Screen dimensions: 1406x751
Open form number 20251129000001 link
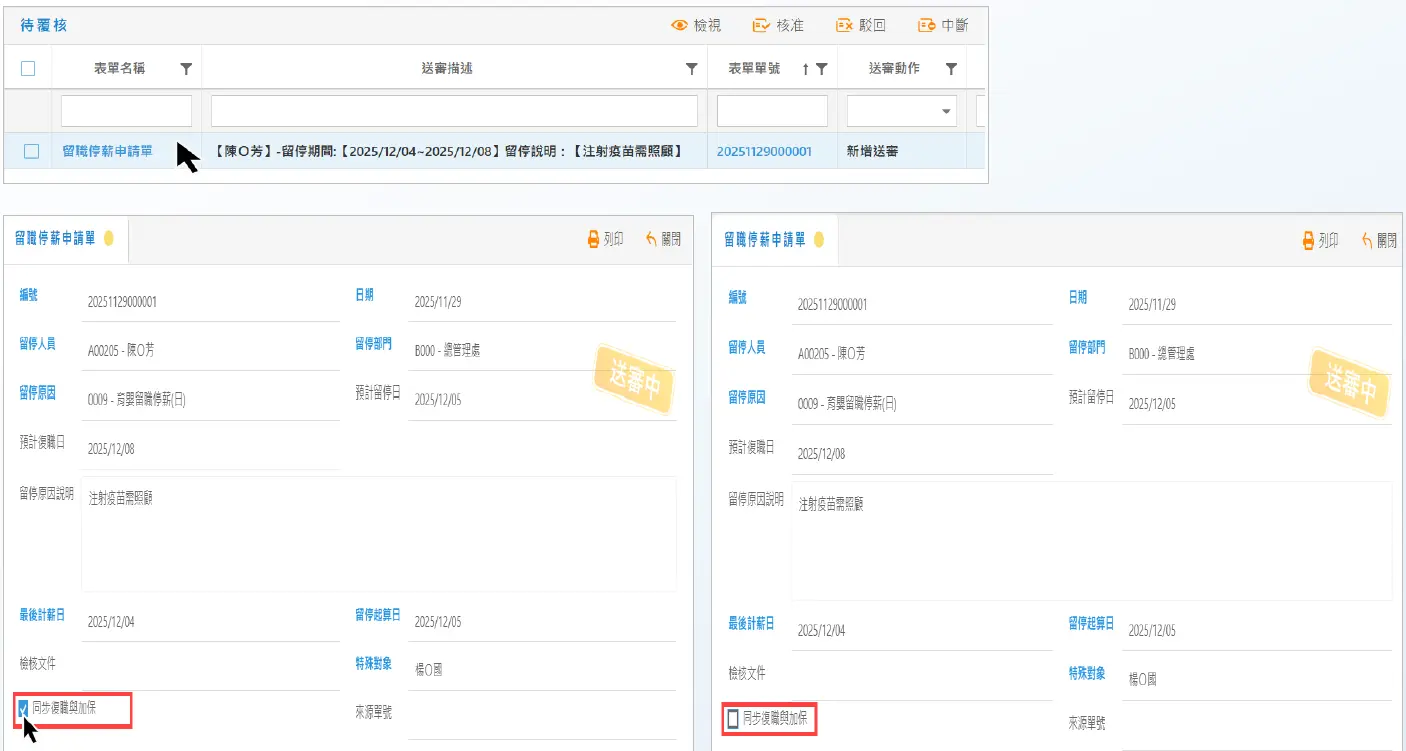[x=764, y=151]
